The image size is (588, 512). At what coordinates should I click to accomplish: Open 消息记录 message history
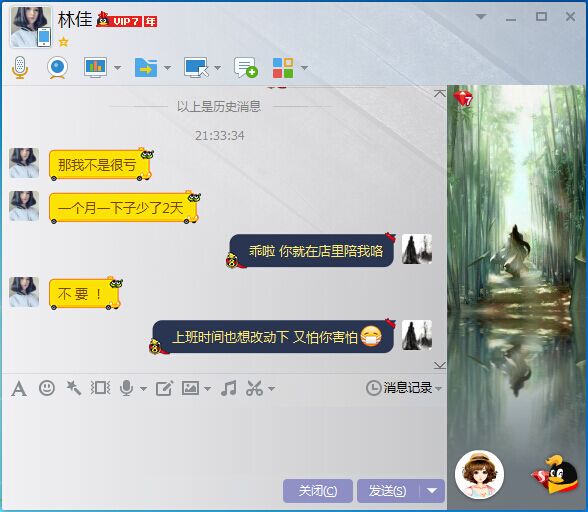coord(404,387)
